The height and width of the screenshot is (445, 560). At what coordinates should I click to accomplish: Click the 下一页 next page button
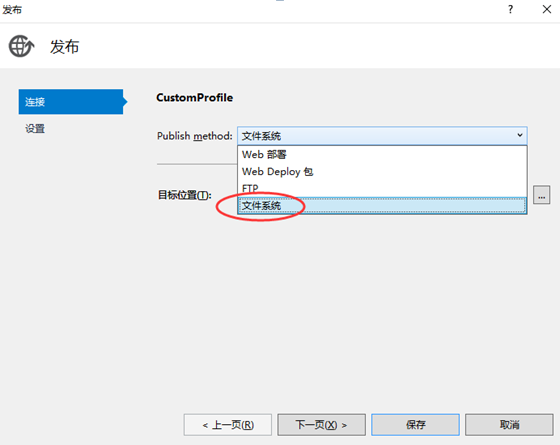click(321, 425)
